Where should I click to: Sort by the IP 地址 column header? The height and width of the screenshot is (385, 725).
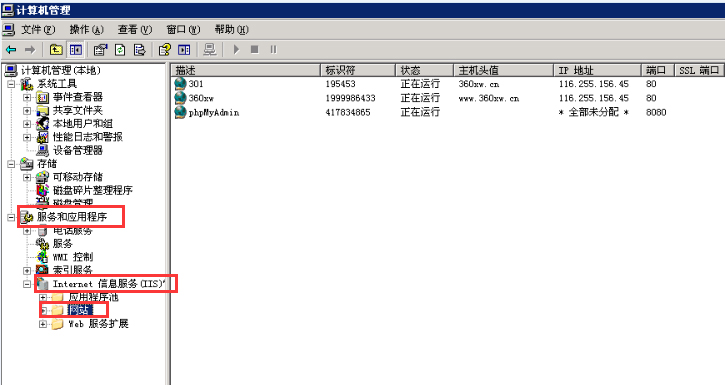tap(597, 70)
